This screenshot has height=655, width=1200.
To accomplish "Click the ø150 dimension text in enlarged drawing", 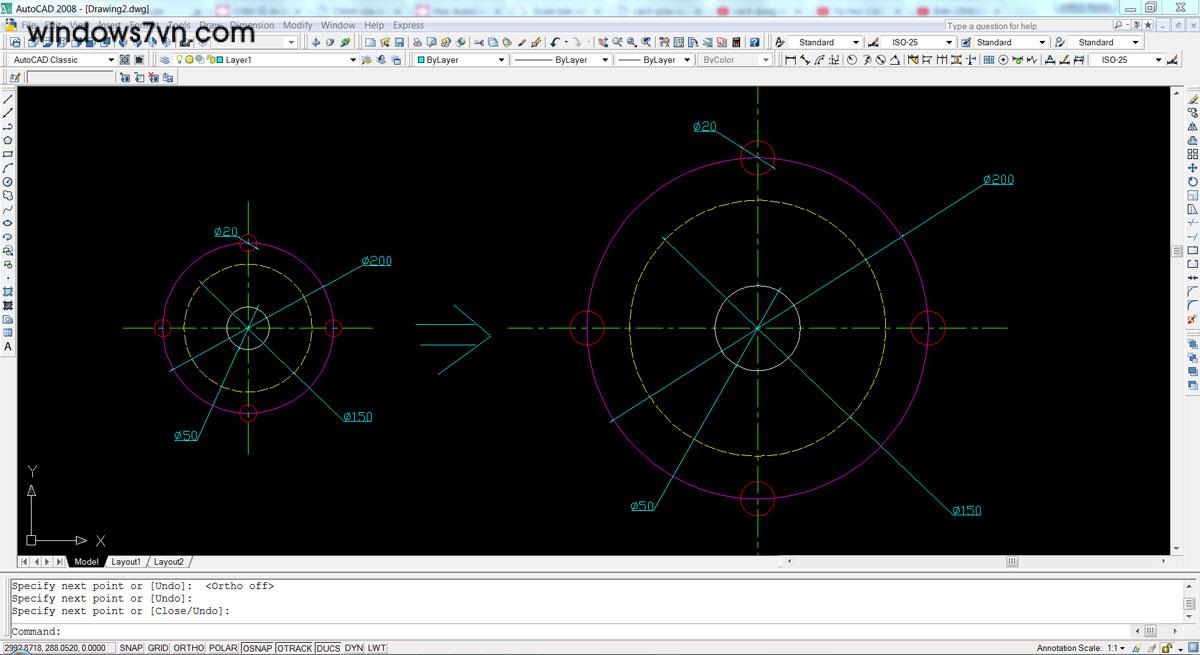I will point(966,510).
